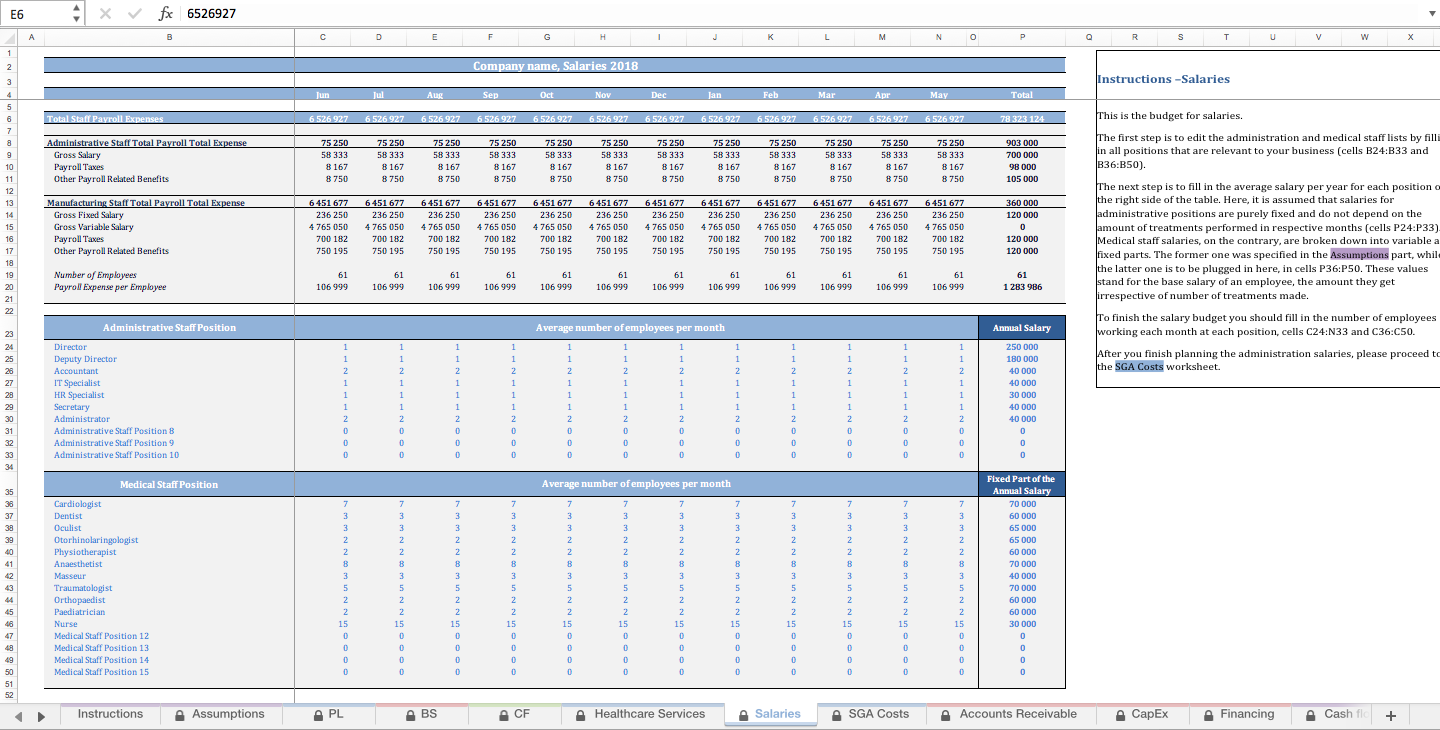Switch to Healthcare Services sheet tab
This screenshot has height=730, width=1440.
[x=640, y=714]
